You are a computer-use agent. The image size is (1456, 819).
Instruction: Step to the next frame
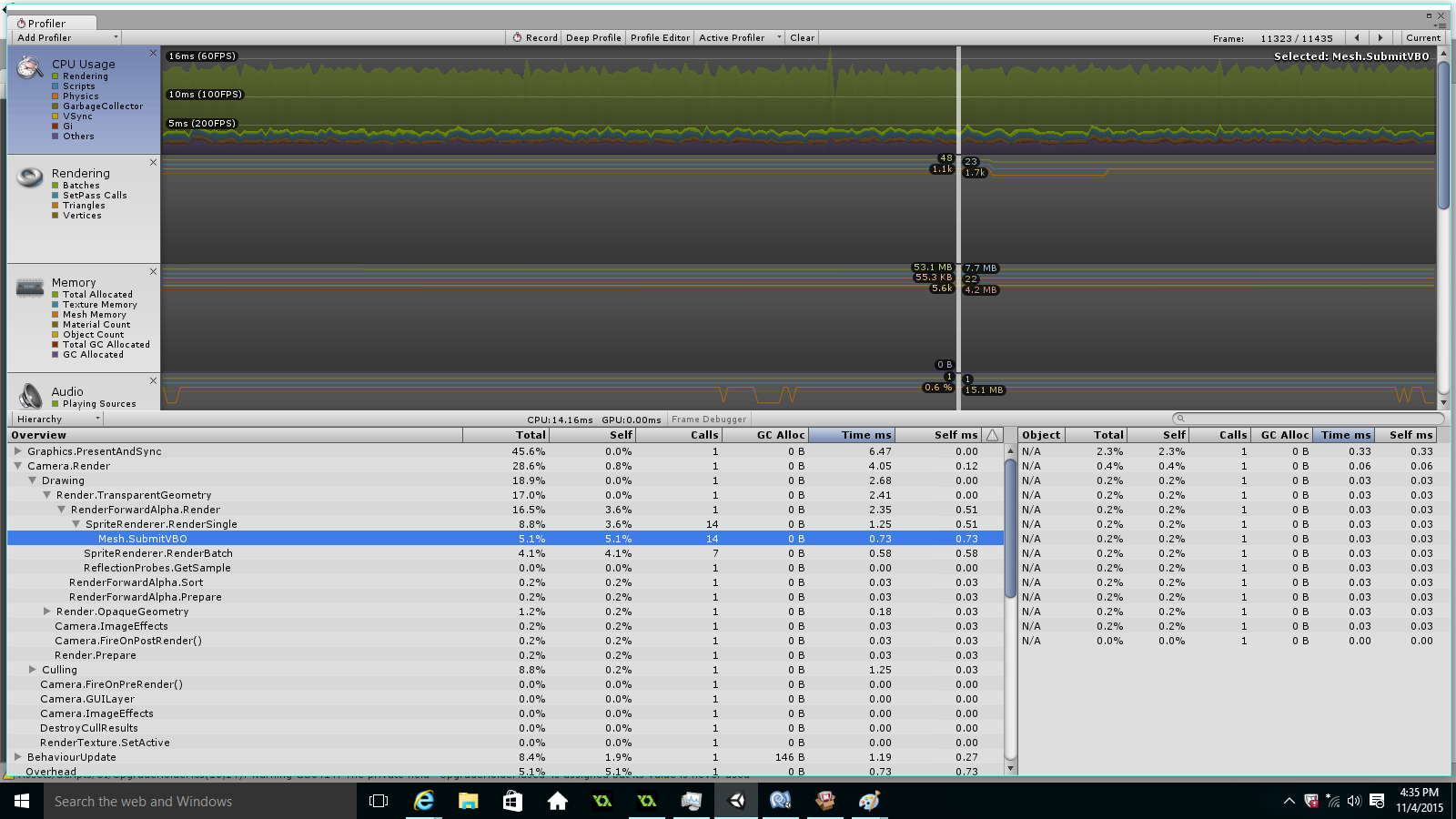click(1380, 38)
